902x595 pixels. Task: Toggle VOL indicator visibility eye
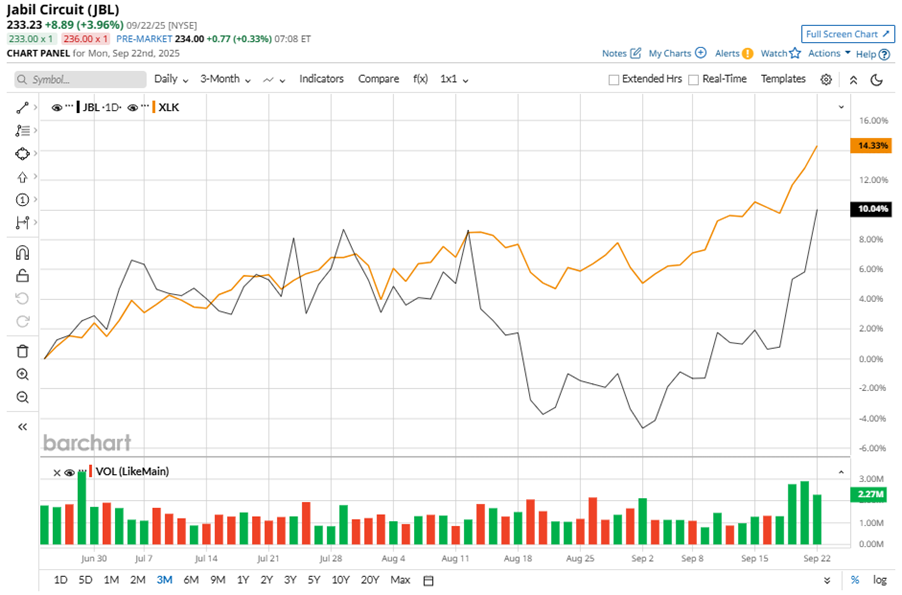click(70, 472)
